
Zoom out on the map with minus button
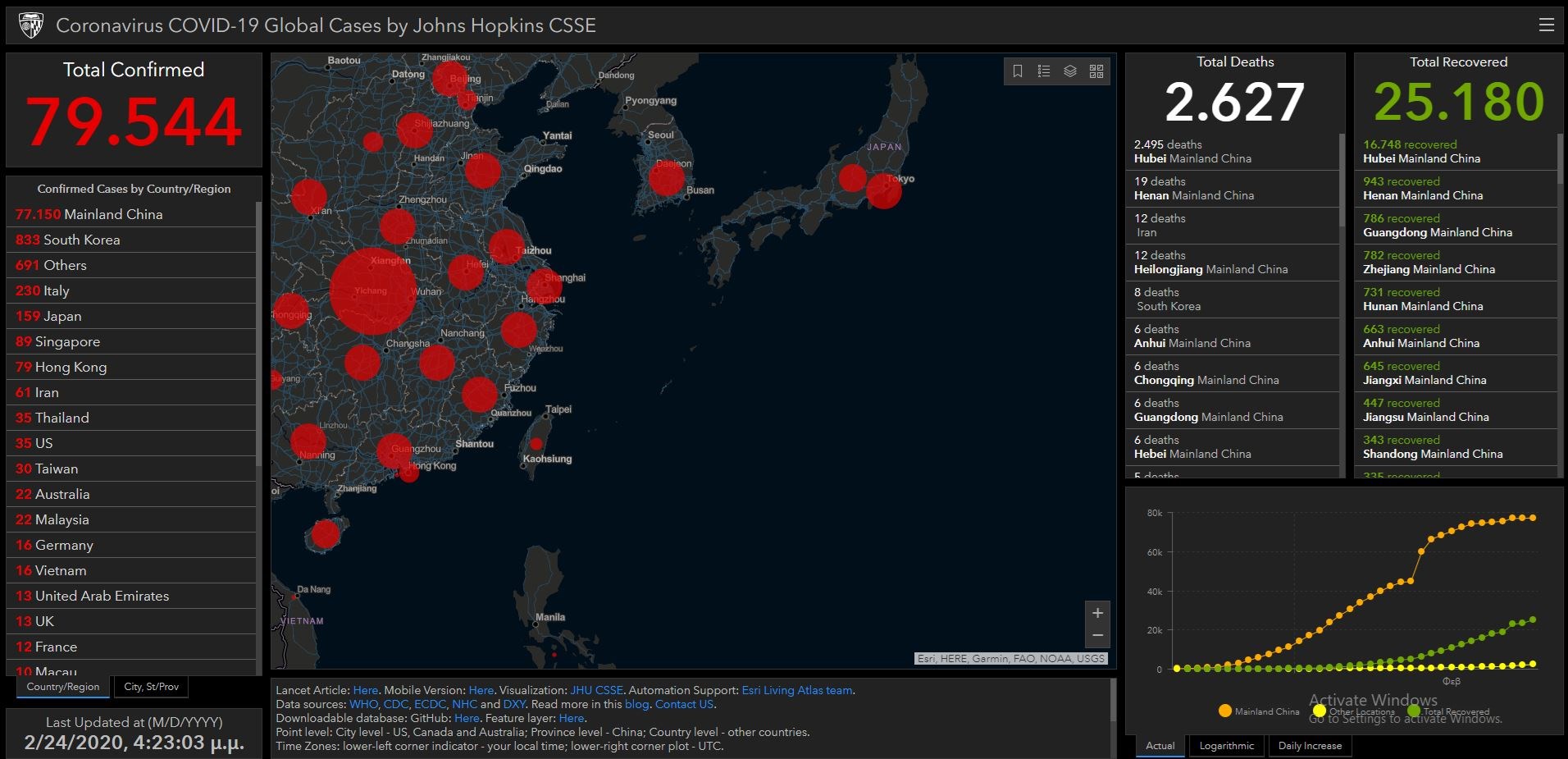[1097, 636]
